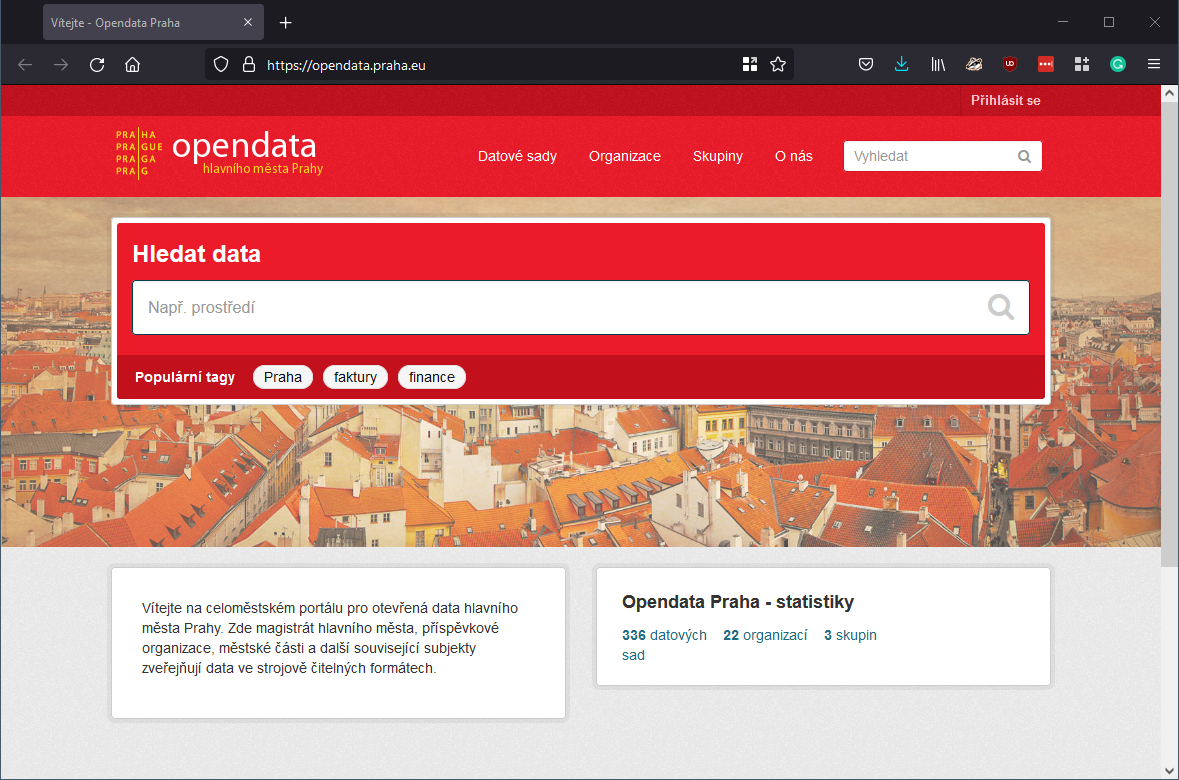Open the Privacy Badger extension icon
Image resolution: width=1179 pixels, height=780 pixels.
pyautogui.click(x=974, y=64)
